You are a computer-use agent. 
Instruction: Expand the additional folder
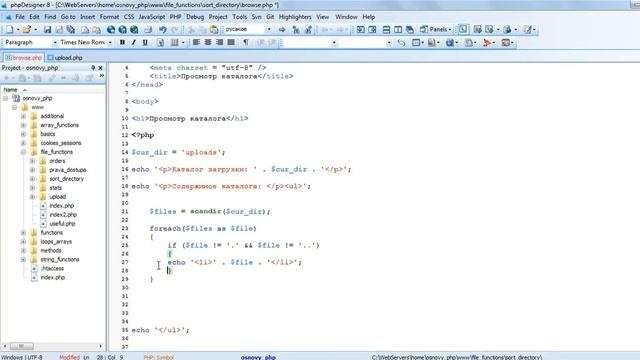(x=23, y=116)
